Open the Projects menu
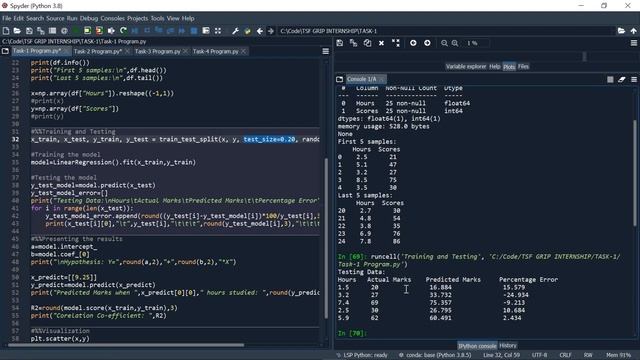Viewport: 640px width, 360px height. click(x=138, y=18)
